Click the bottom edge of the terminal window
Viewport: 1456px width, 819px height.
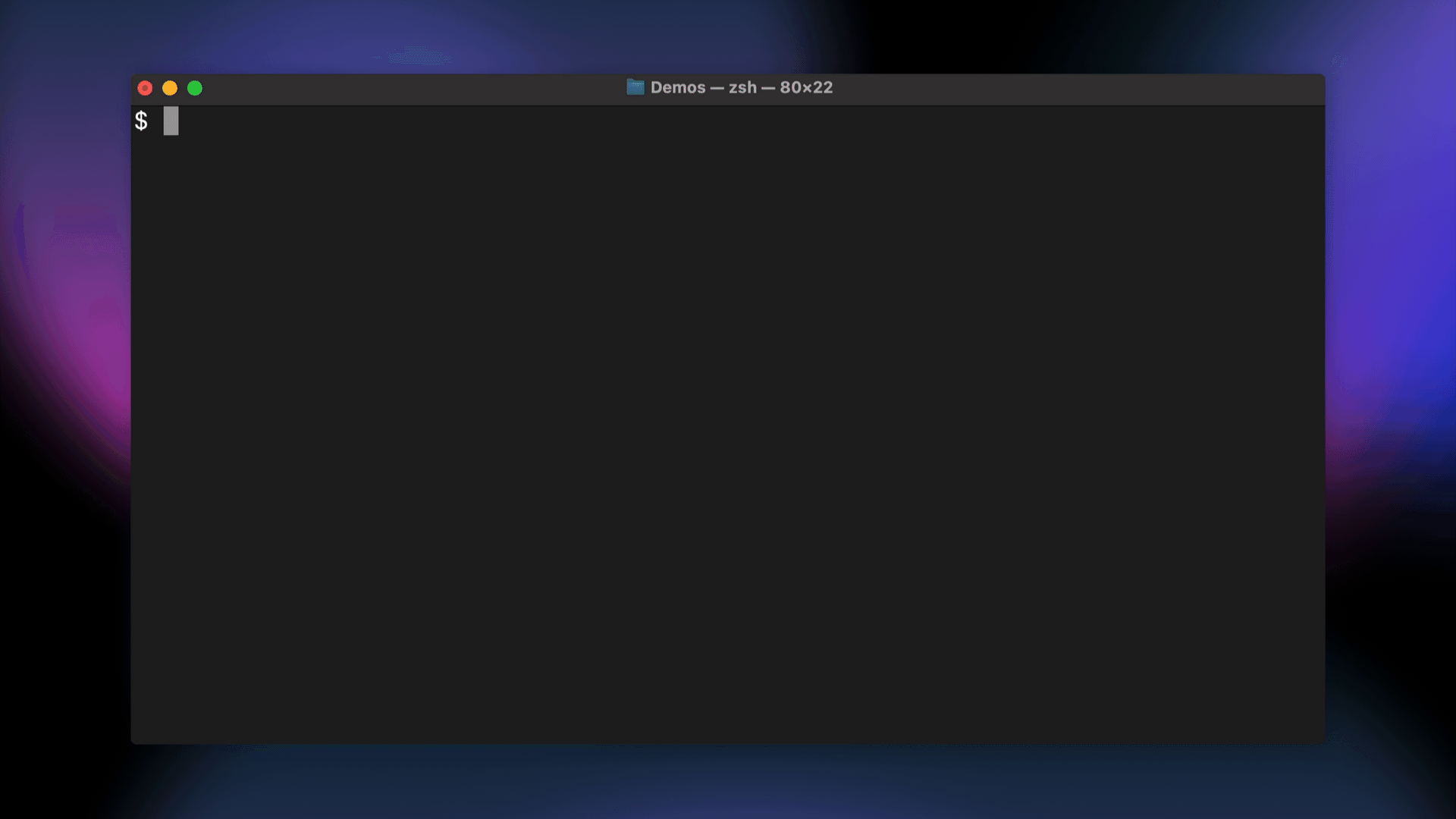728,741
